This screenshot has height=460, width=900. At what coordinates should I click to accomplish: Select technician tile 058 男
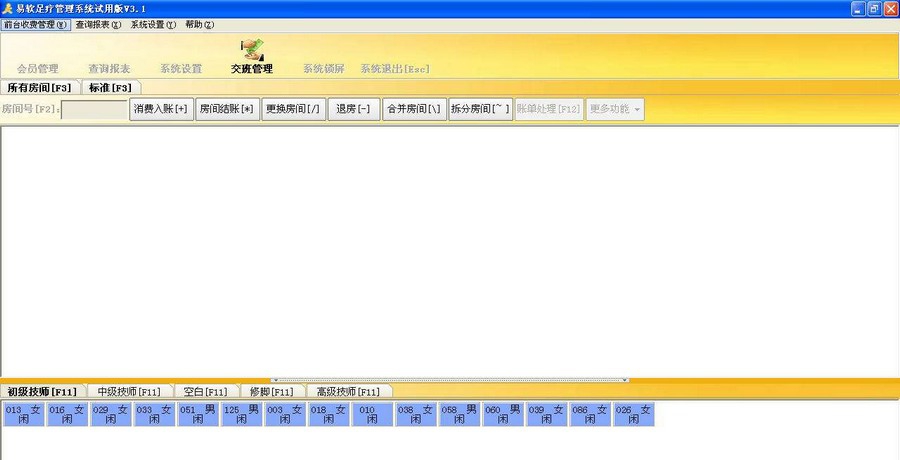click(460, 414)
